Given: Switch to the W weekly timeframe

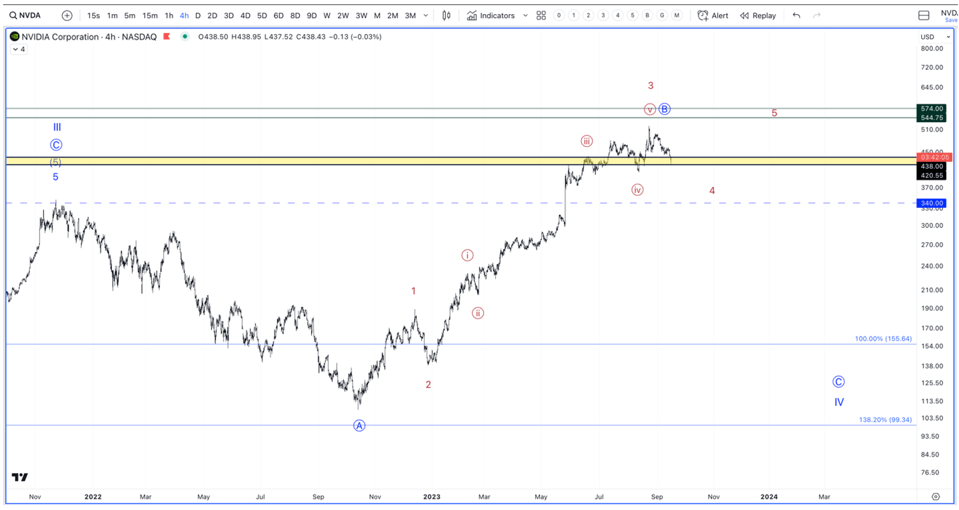Looking at the screenshot, I should click(327, 15).
